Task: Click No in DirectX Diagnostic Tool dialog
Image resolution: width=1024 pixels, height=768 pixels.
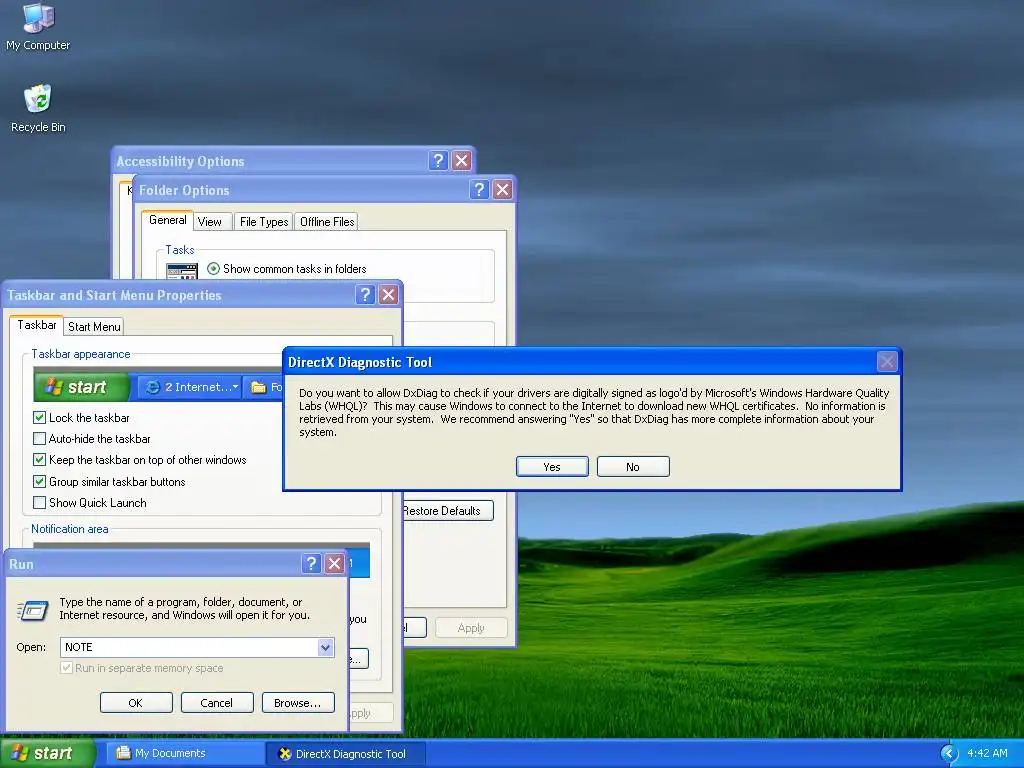Action: 633,466
